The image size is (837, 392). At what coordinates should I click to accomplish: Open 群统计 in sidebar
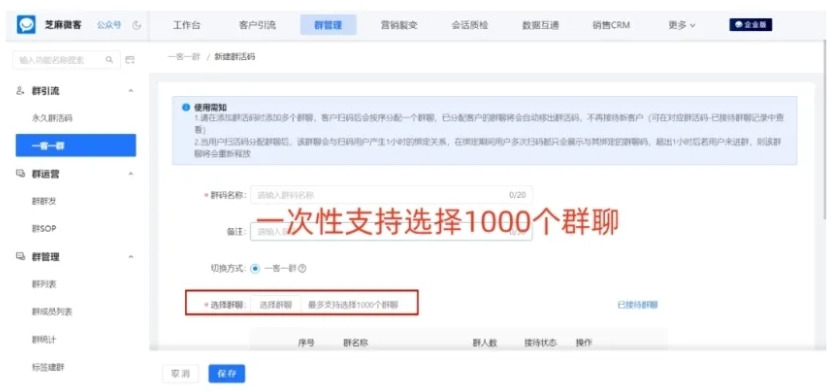pos(44,340)
